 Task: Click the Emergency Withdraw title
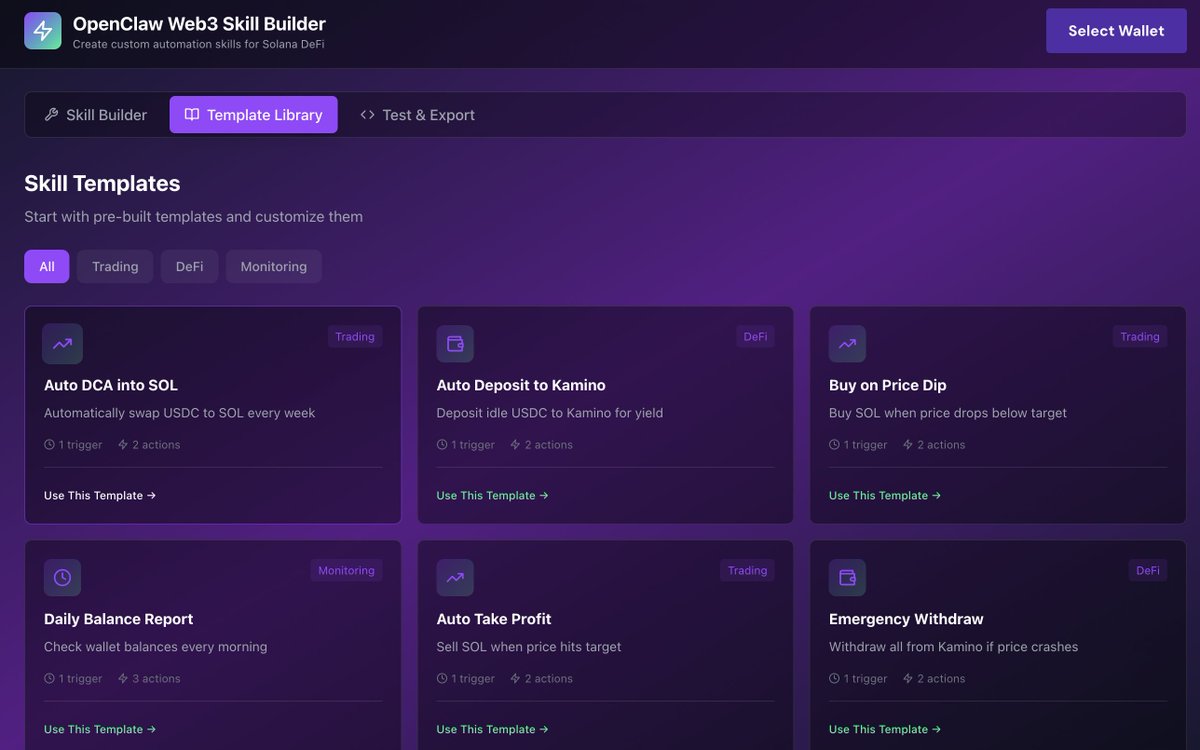906,619
